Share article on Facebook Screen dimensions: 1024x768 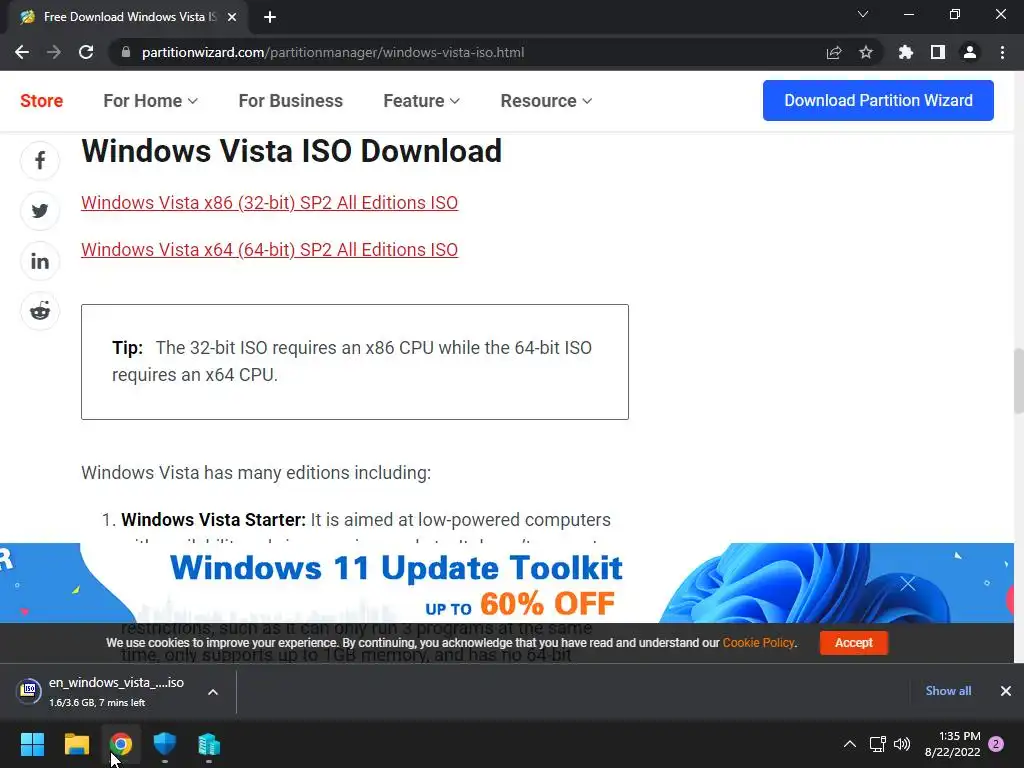(40, 161)
